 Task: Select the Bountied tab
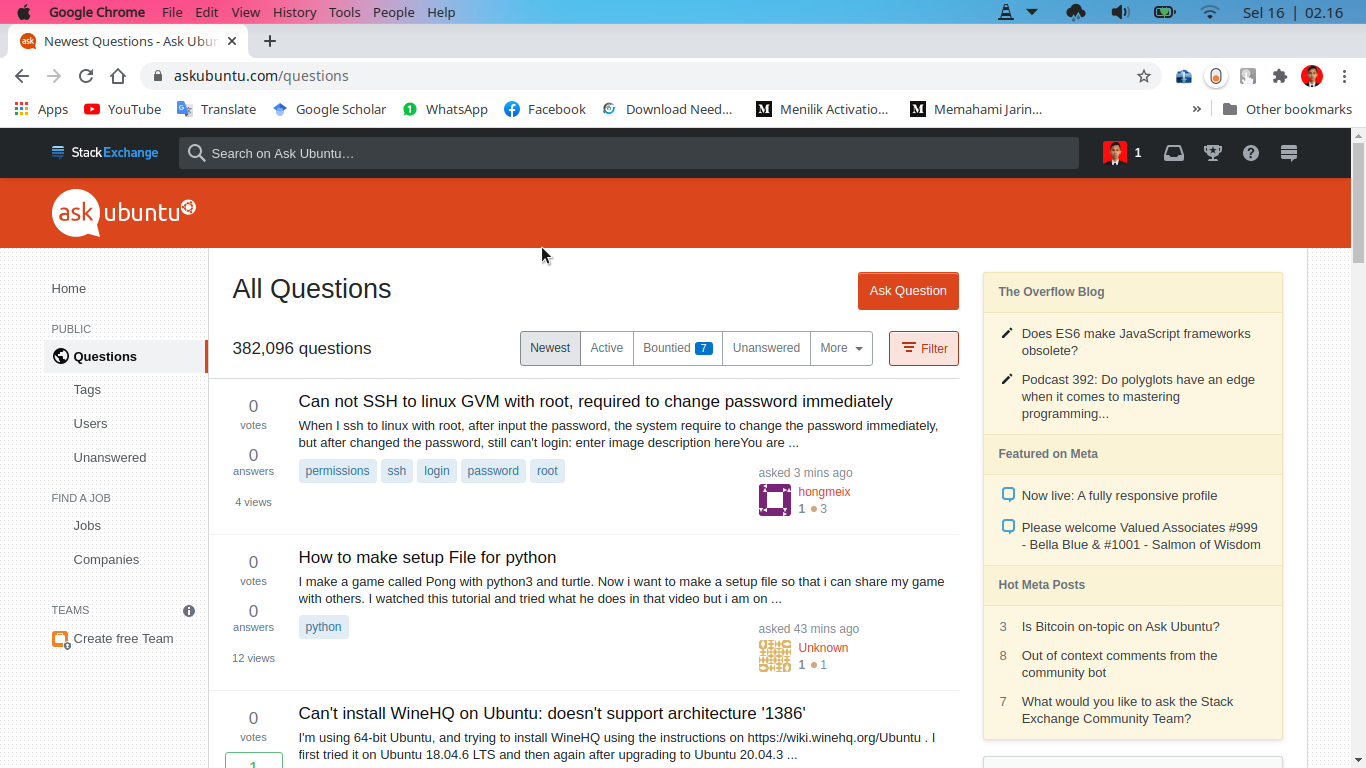click(x=677, y=348)
